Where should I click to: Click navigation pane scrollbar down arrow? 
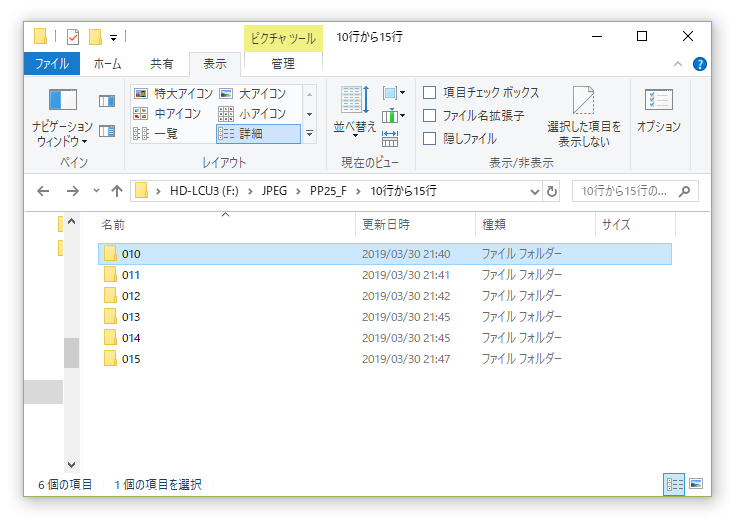tap(71, 465)
